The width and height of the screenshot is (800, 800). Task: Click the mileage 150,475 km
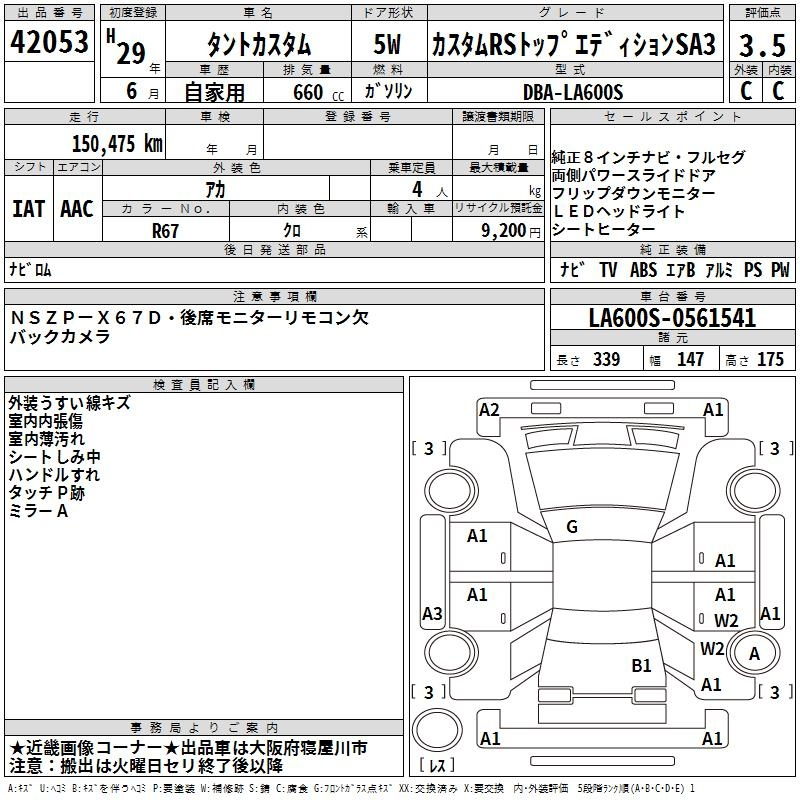[x=117, y=144]
